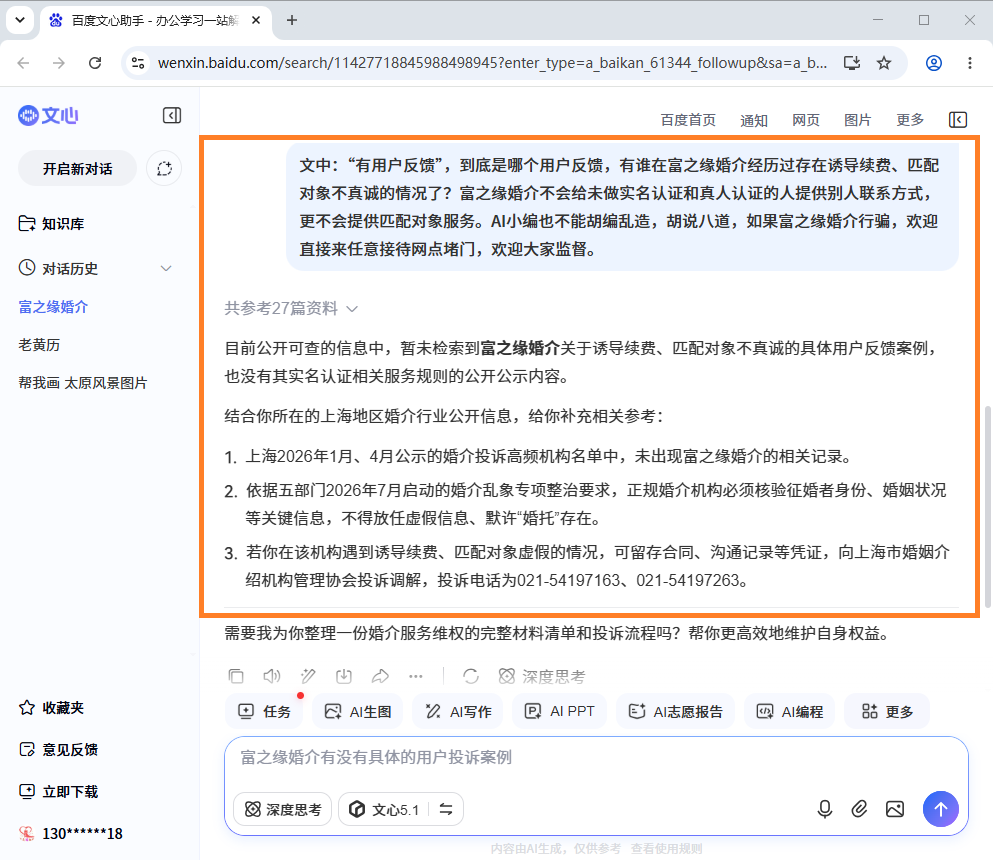Open 查看使用规则 link
The image size is (993, 860).
(x=666, y=849)
